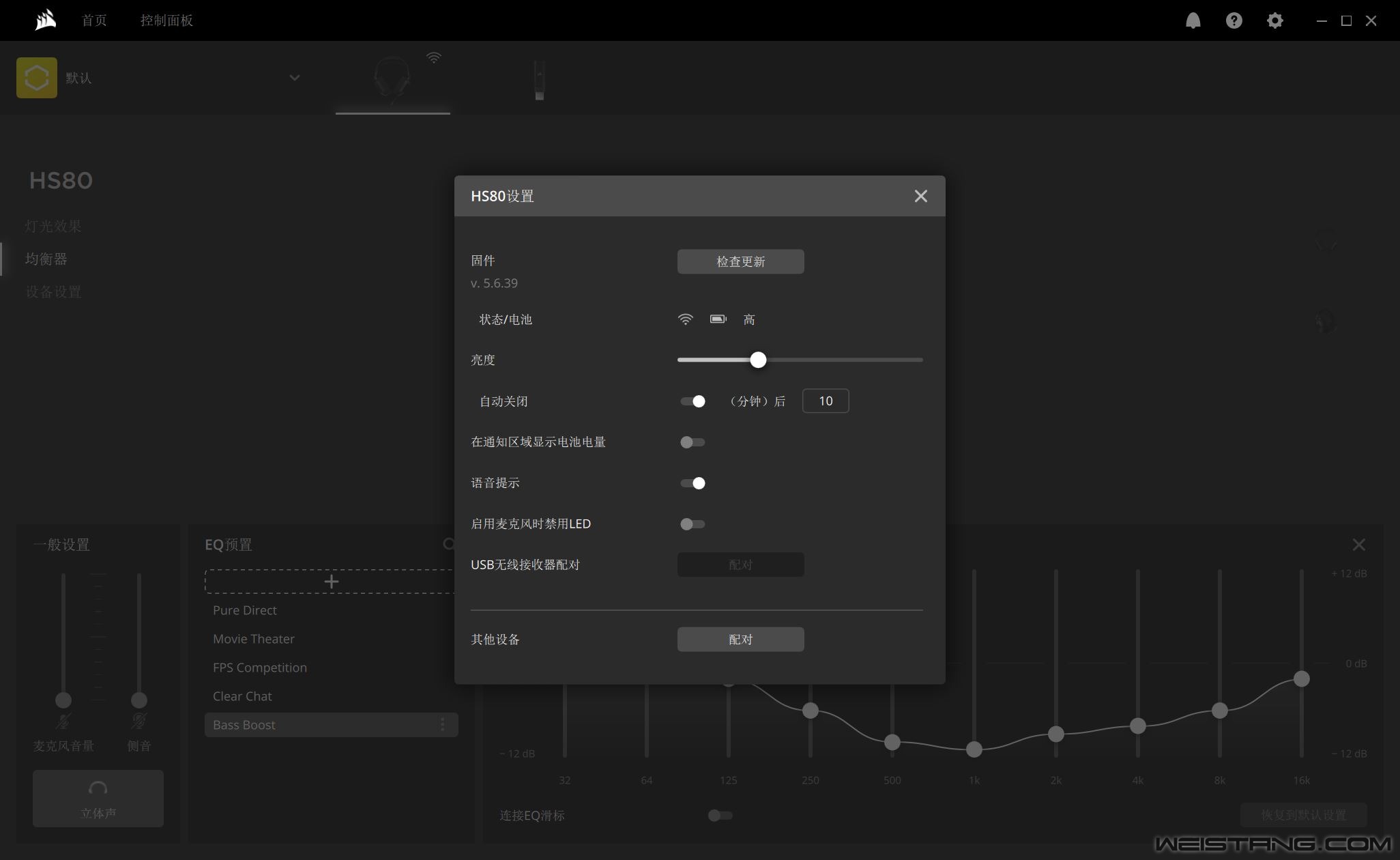Click the 侧音 slider knob
Viewport: 1400px width, 860px height.
point(138,700)
